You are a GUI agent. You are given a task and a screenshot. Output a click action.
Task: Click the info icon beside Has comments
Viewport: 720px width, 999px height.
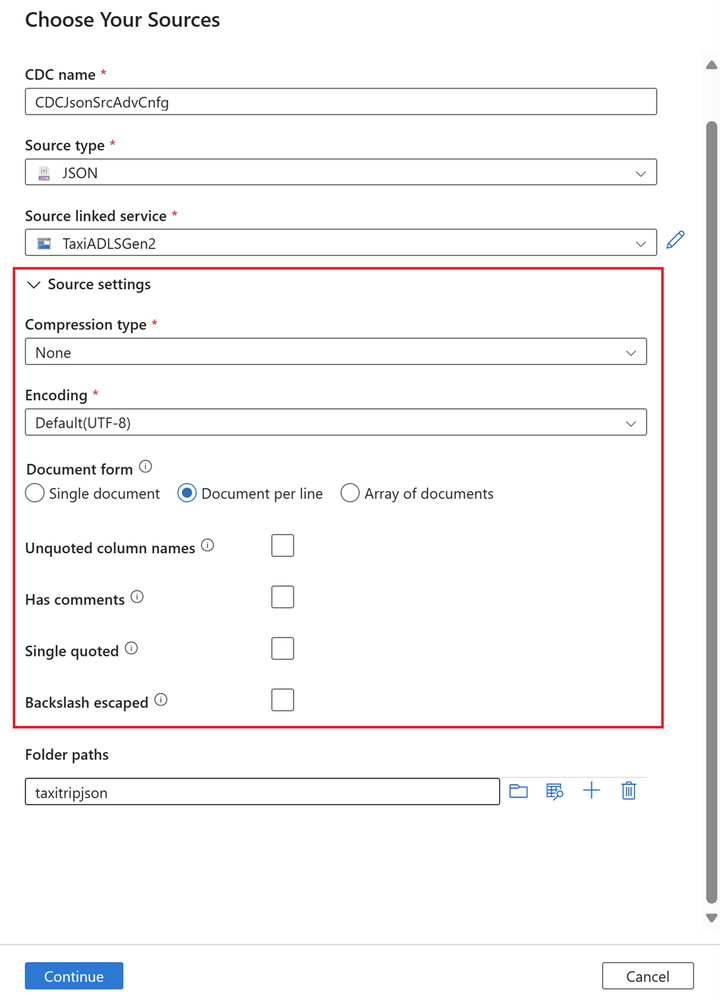click(x=137, y=597)
